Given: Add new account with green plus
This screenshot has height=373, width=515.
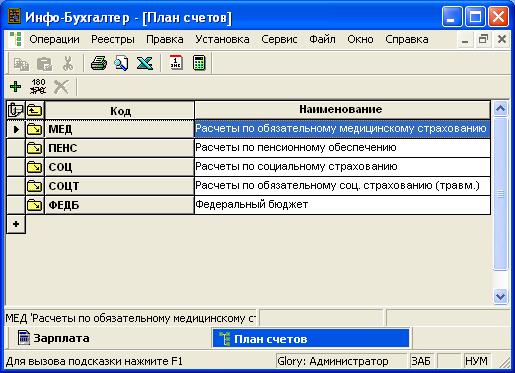Looking at the screenshot, I should (15, 87).
